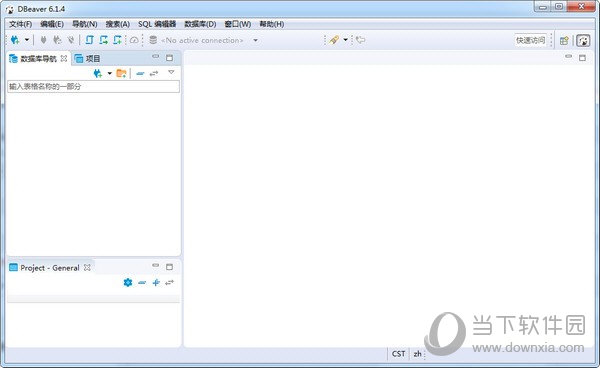Switch to the 项目 tab
The width and height of the screenshot is (600, 368).
pos(87,59)
